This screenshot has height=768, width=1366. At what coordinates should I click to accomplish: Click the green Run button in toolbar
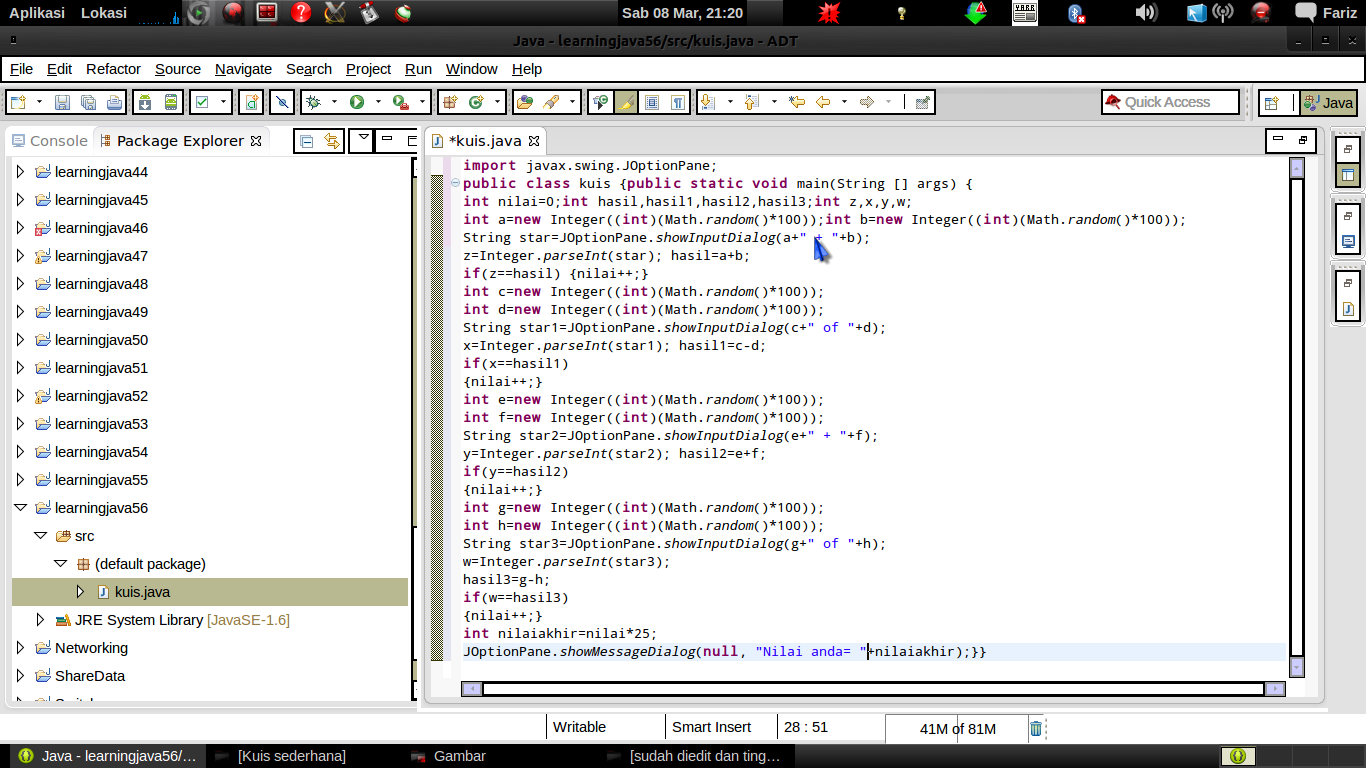coord(356,102)
